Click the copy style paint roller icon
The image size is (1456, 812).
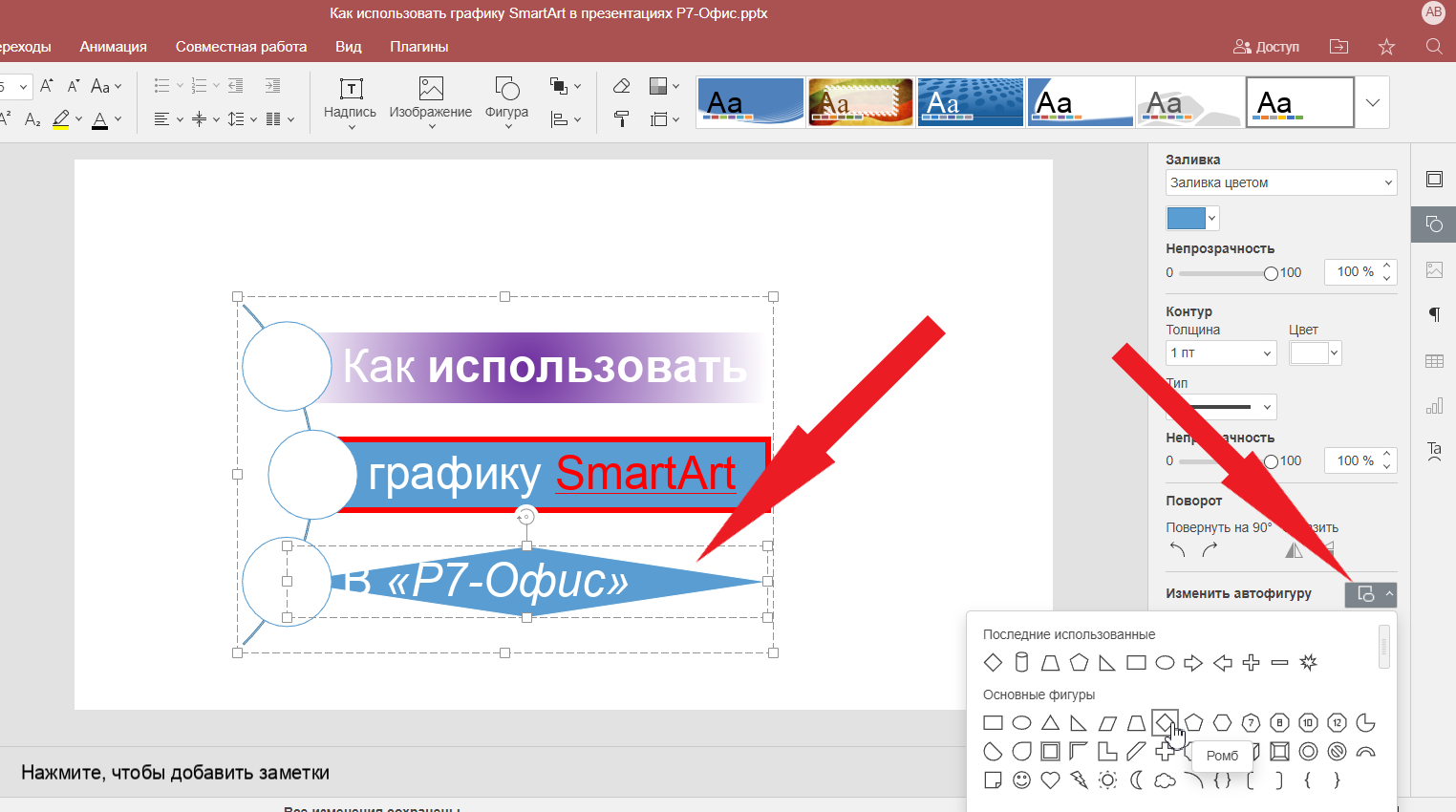tap(622, 119)
